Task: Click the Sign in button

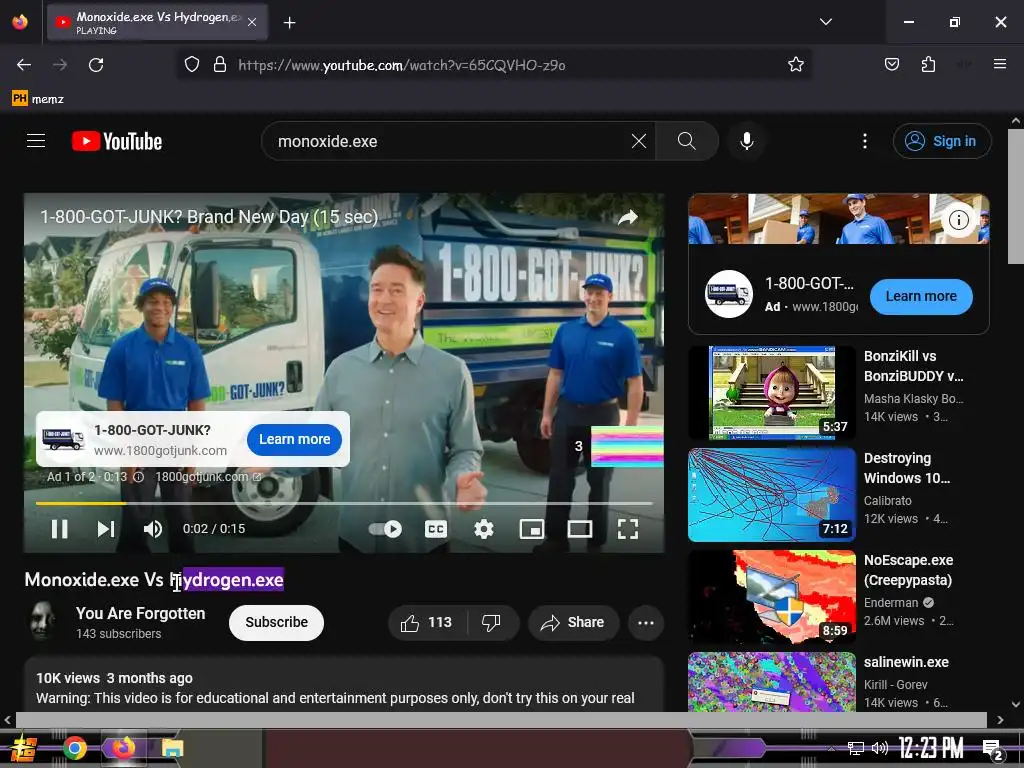Action: [942, 141]
